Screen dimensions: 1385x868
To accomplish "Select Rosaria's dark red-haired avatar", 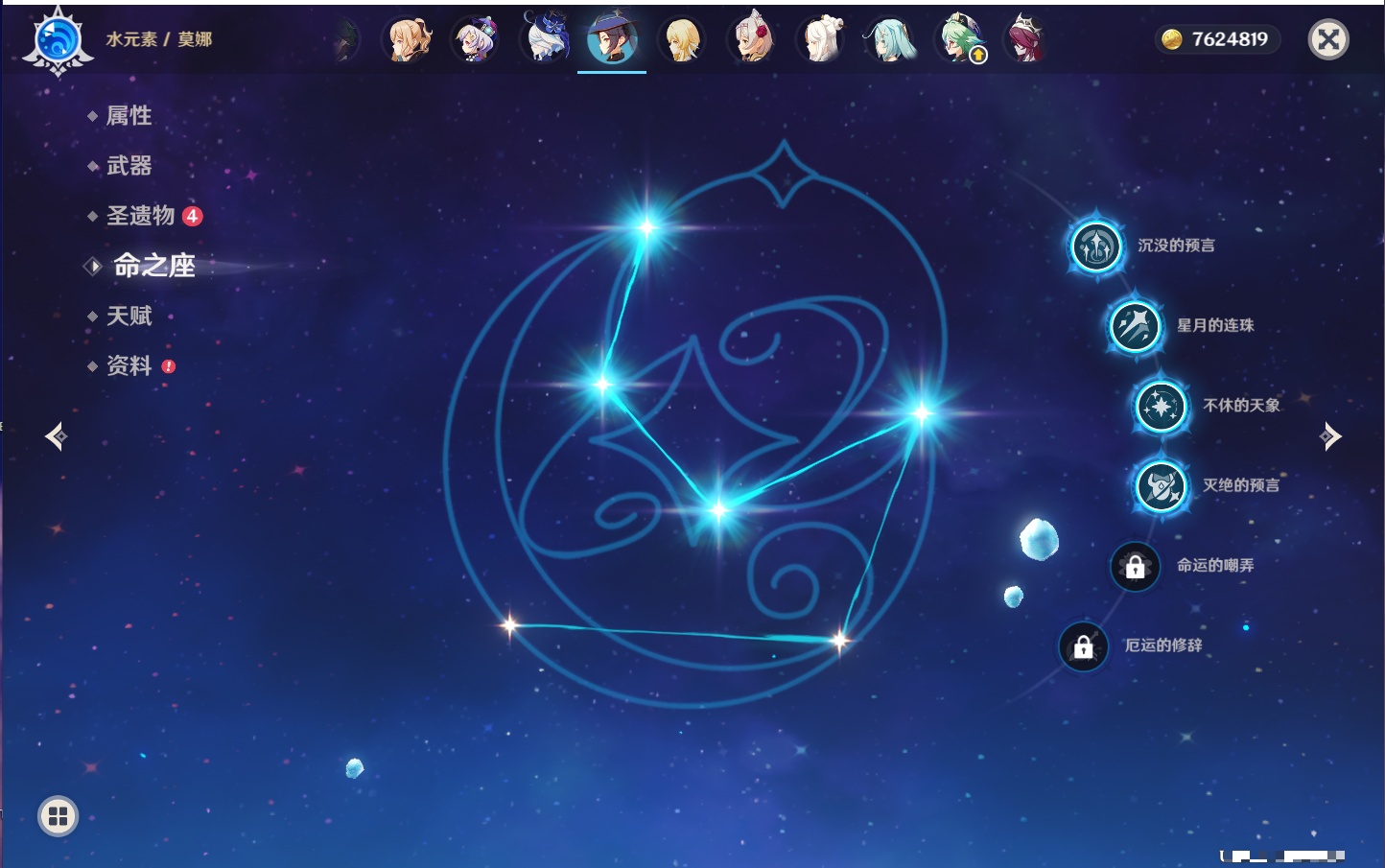I will (x=1027, y=39).
